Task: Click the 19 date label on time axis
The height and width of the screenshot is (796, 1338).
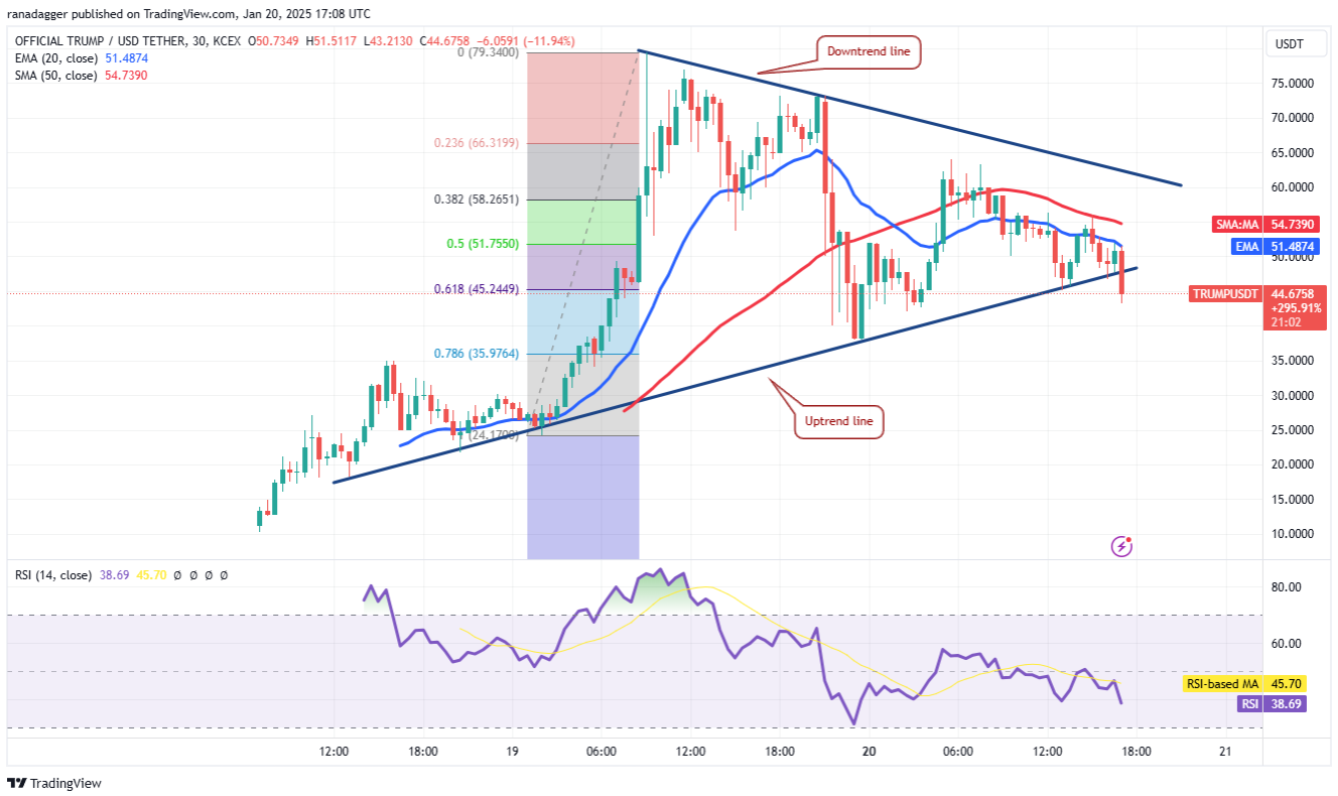Action: click(x=513, y=752)
